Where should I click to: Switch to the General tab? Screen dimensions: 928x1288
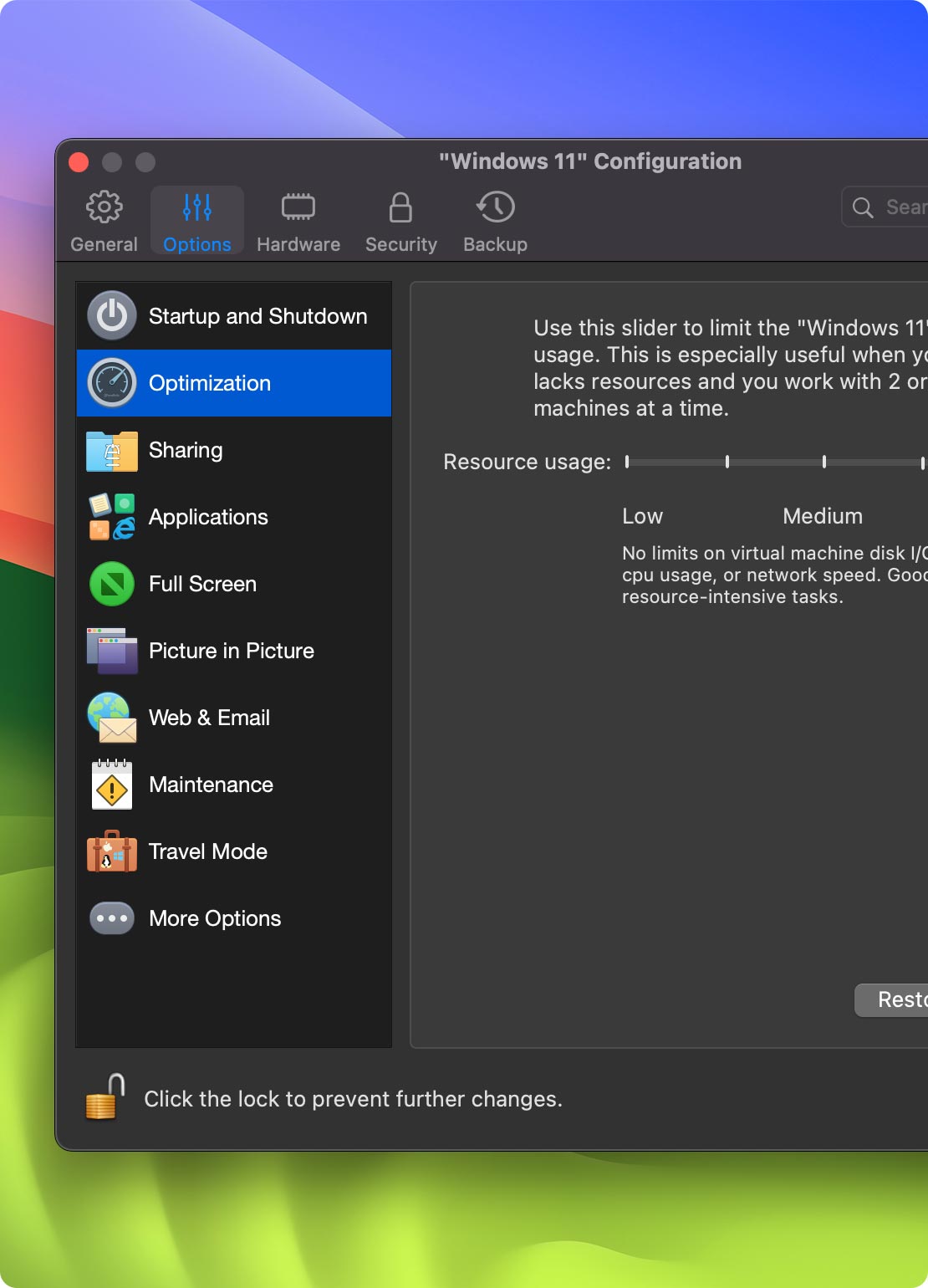104,220
